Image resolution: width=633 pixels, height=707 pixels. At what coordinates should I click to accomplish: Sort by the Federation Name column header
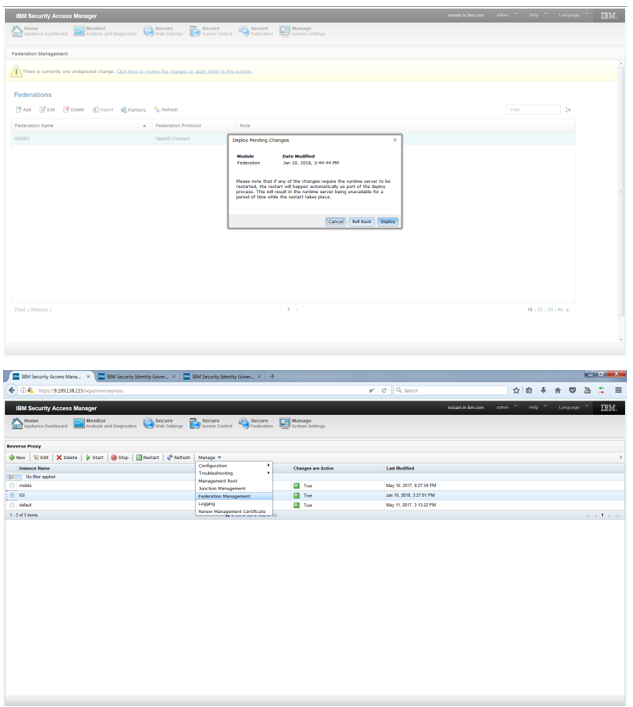pyautogui.click(x=80, y=125)
